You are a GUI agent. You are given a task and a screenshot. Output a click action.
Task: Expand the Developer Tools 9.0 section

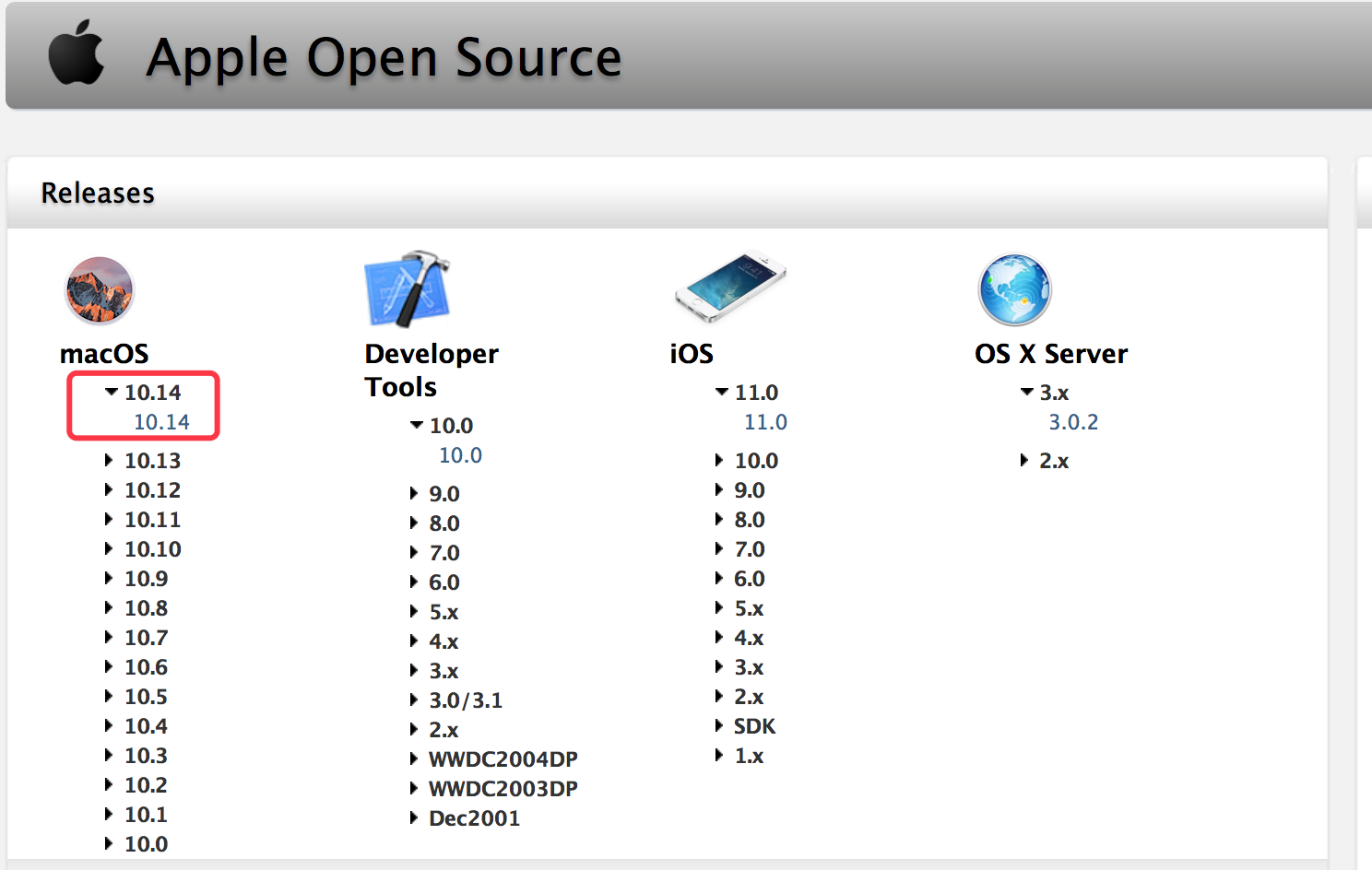414,493
